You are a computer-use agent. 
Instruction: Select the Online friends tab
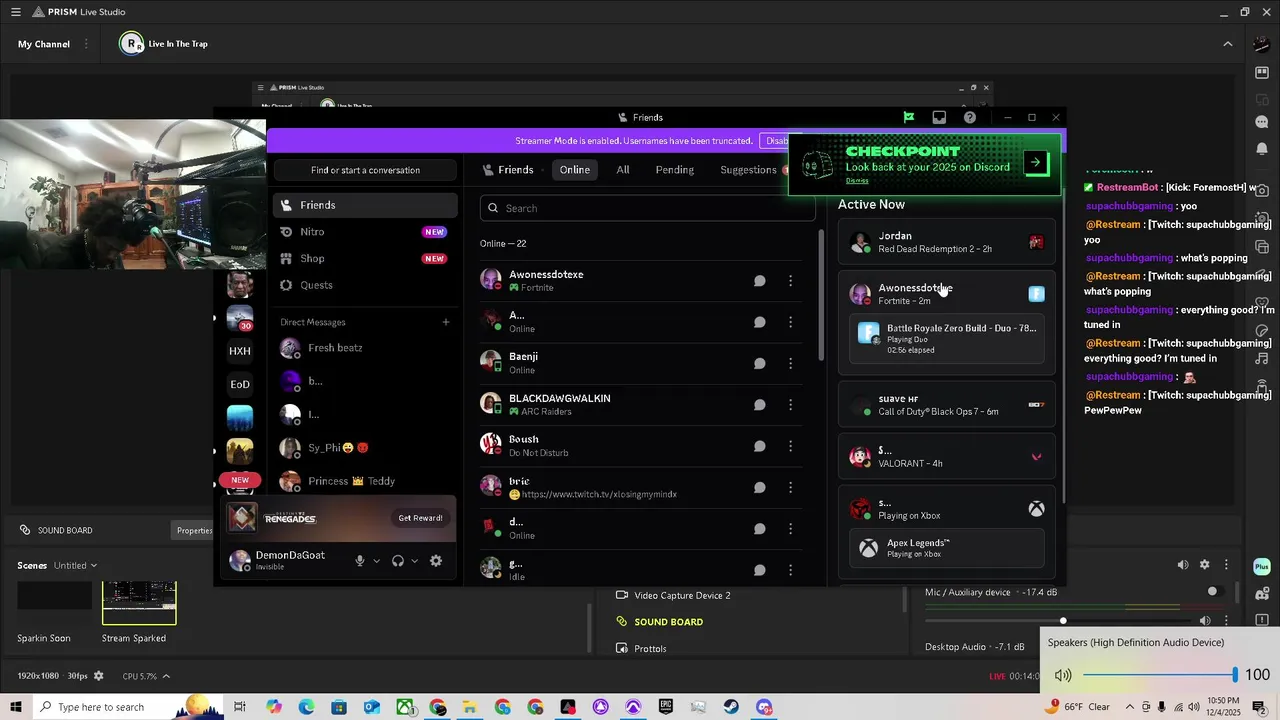tap(575, 170)
